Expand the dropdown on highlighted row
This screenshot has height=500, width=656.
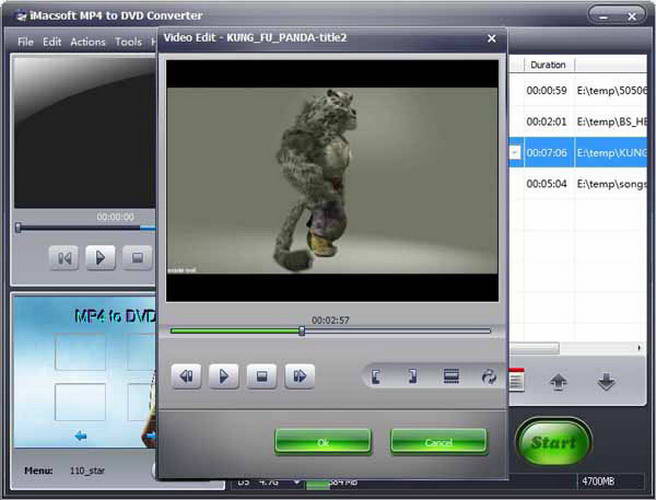point(515,152)
